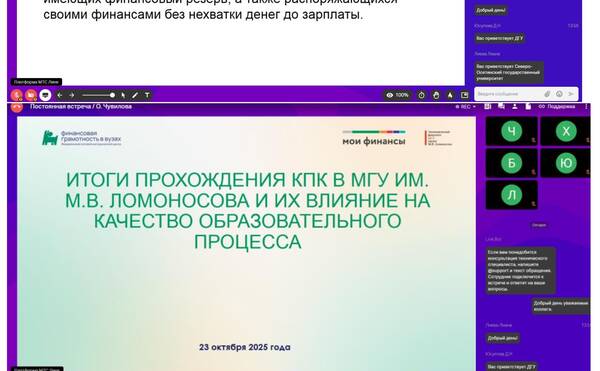Click the 'мои финансы' logo on slide
600x371 pixels.
373,138
